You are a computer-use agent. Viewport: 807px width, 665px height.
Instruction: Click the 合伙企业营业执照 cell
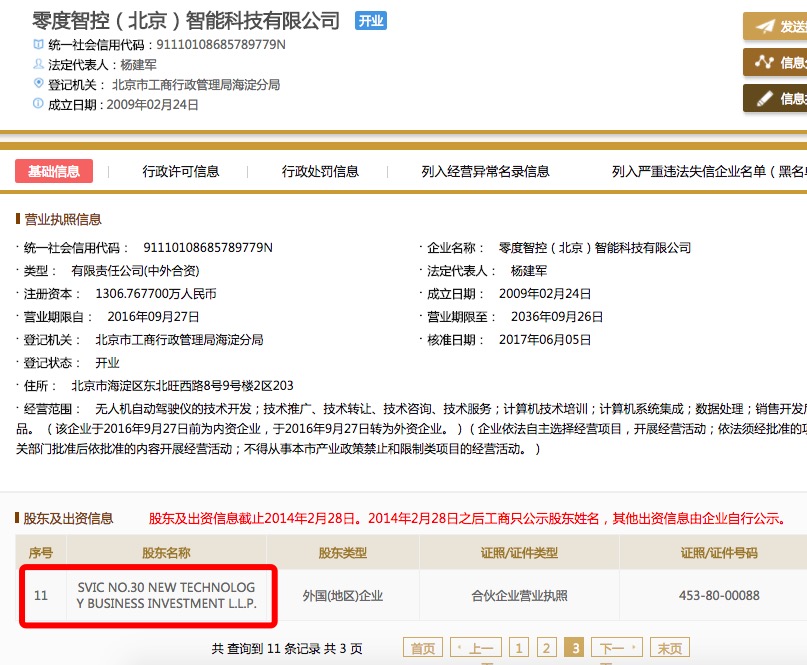519,596
